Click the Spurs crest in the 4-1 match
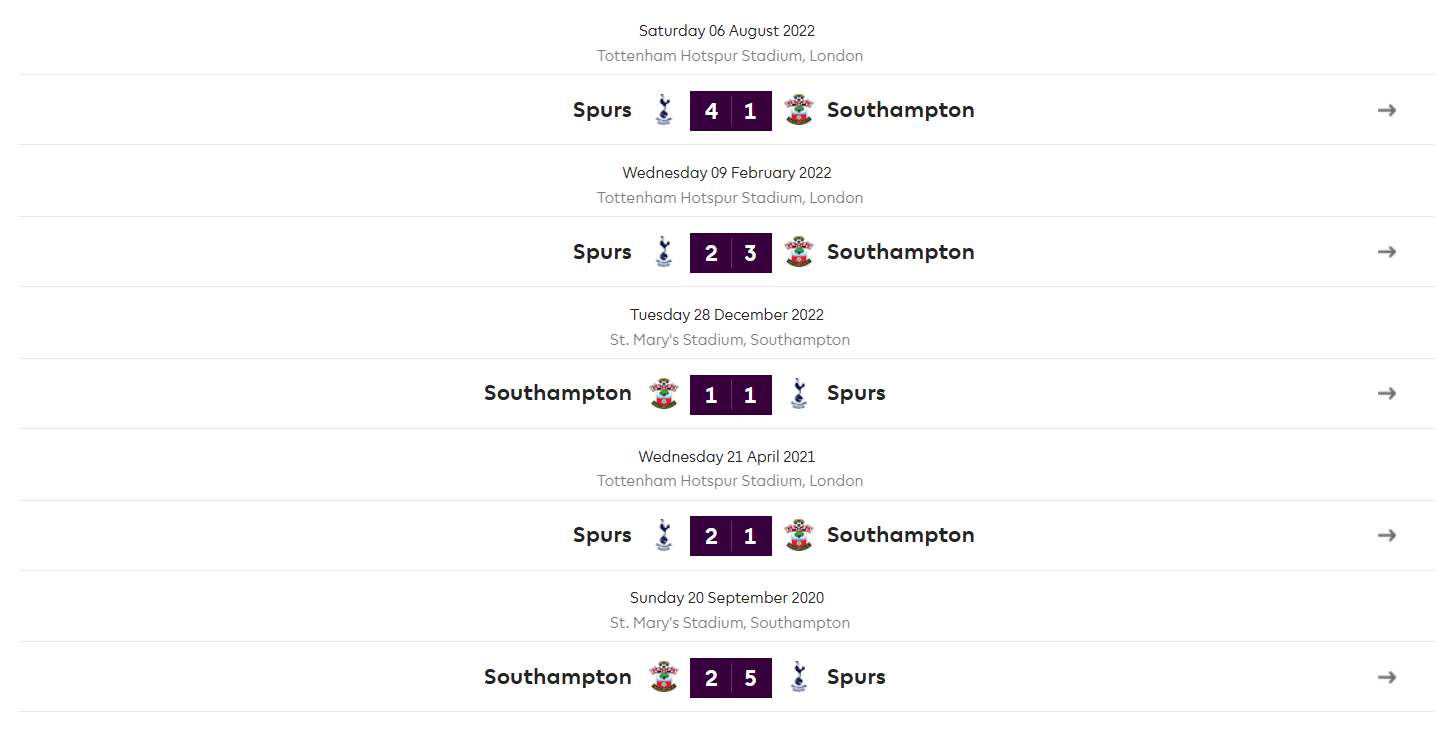Screen dimensions: 1446x744 (x=663, y=110)
